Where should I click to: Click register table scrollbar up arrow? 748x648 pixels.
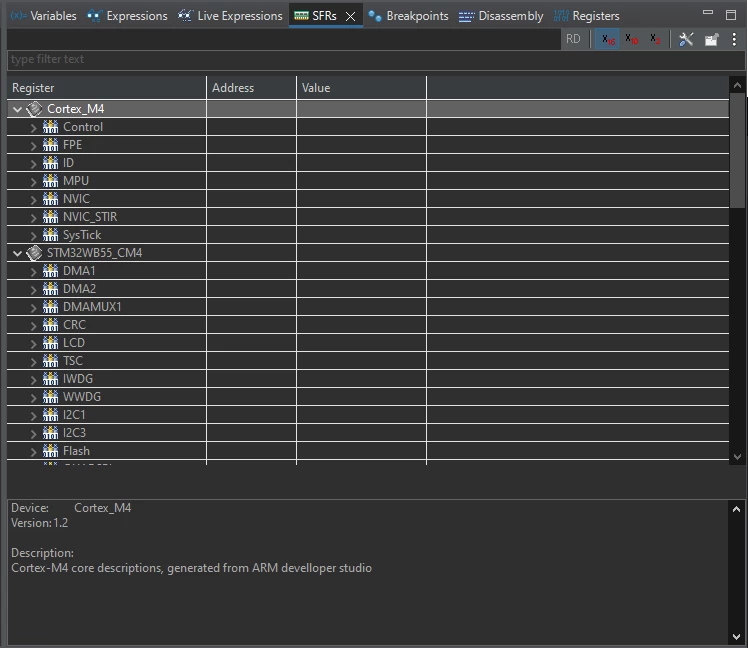(737, 85)
